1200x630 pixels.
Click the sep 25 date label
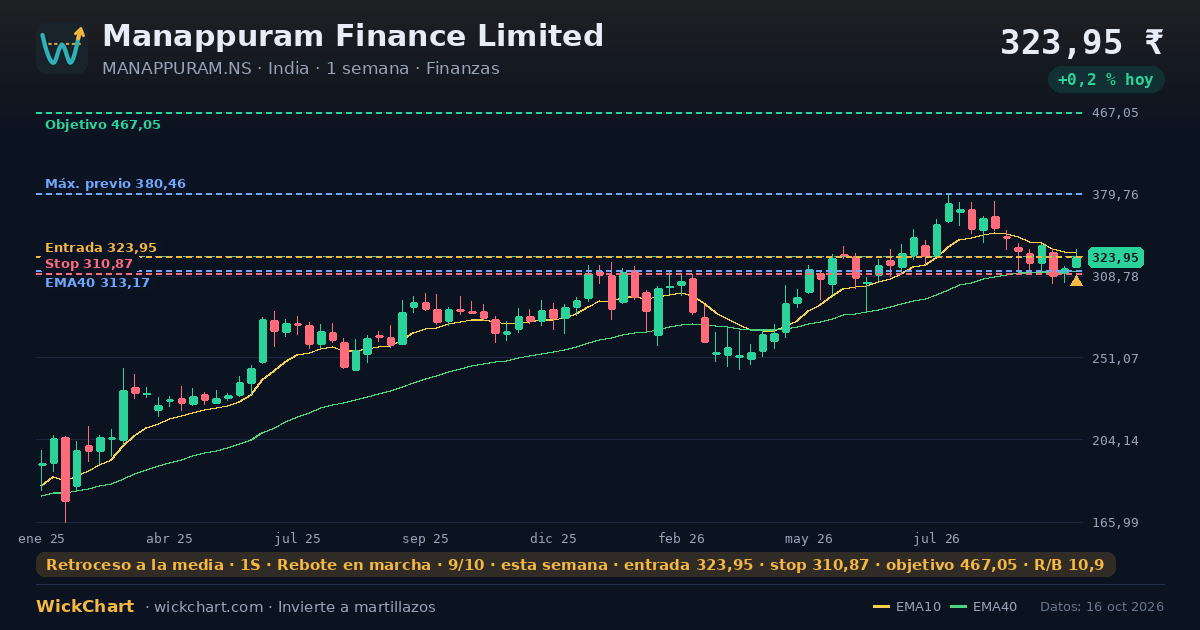click(x=425, y=538)
